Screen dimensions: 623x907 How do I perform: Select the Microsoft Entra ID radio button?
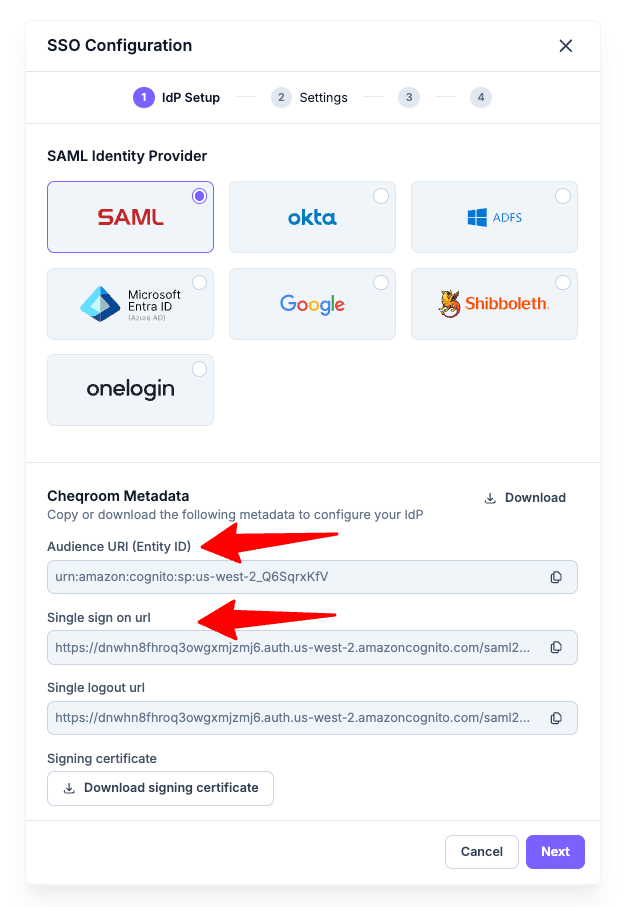[x=200, y=282]
